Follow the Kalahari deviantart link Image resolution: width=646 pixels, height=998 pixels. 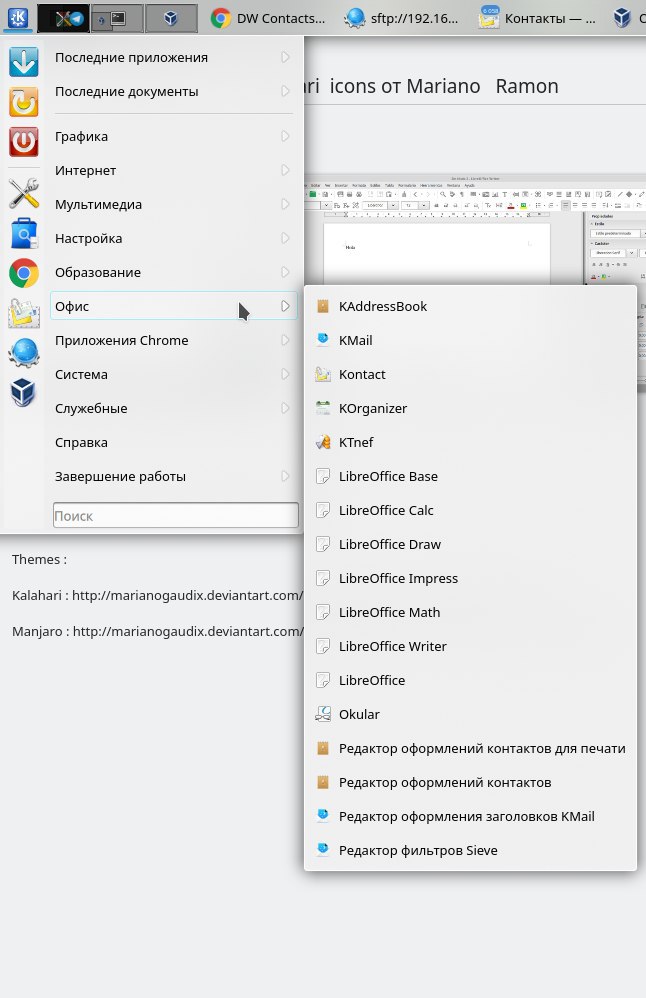188,595
